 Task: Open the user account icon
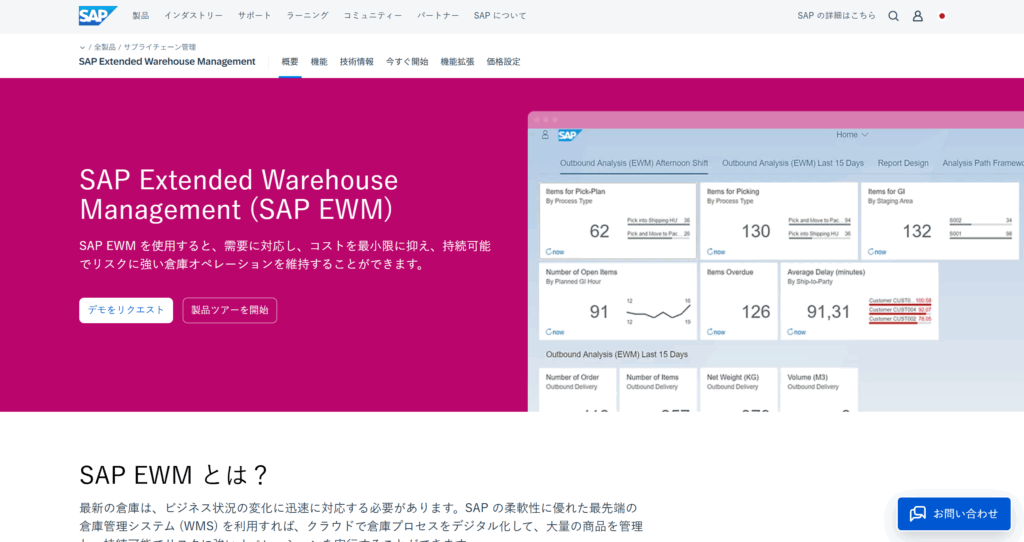pyautogui.click(x=918, y=16)
